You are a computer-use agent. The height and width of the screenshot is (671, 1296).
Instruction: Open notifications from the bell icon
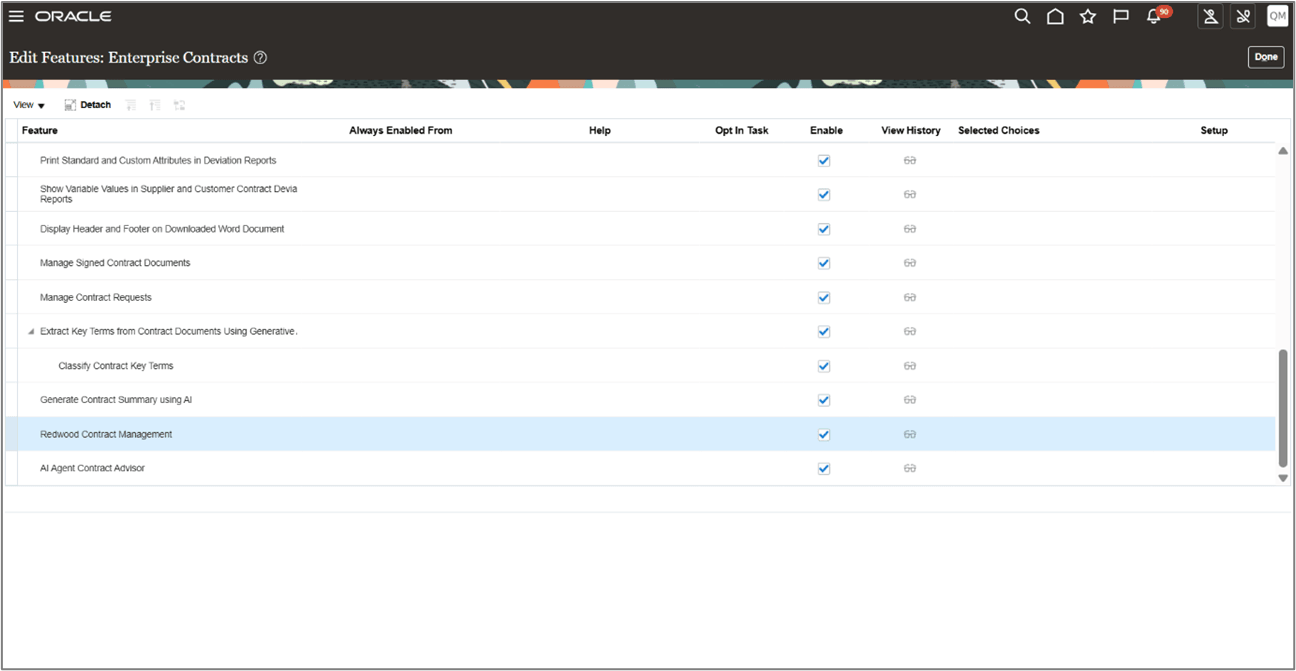point(1153,16)
